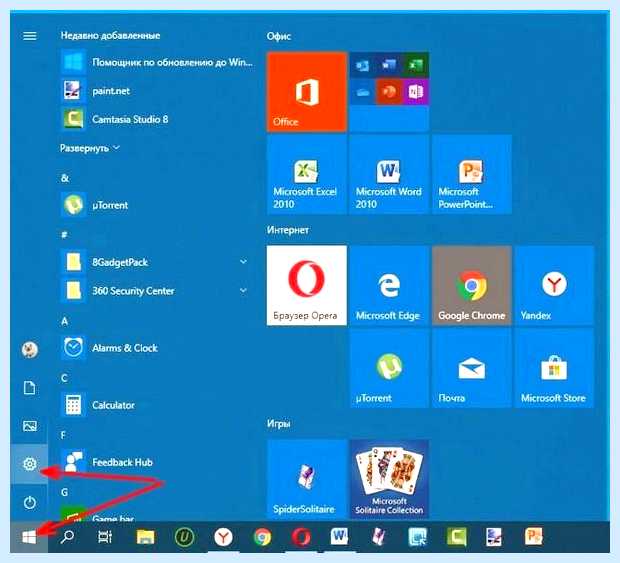The image size is (620, 563).
Task: Launch the Yandex tile
Action: (x=554, y=285)
